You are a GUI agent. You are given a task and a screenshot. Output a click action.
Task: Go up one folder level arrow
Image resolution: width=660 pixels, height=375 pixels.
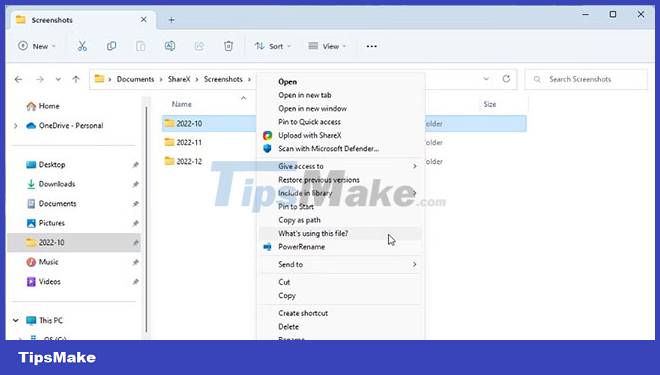(x=76, y=79)
